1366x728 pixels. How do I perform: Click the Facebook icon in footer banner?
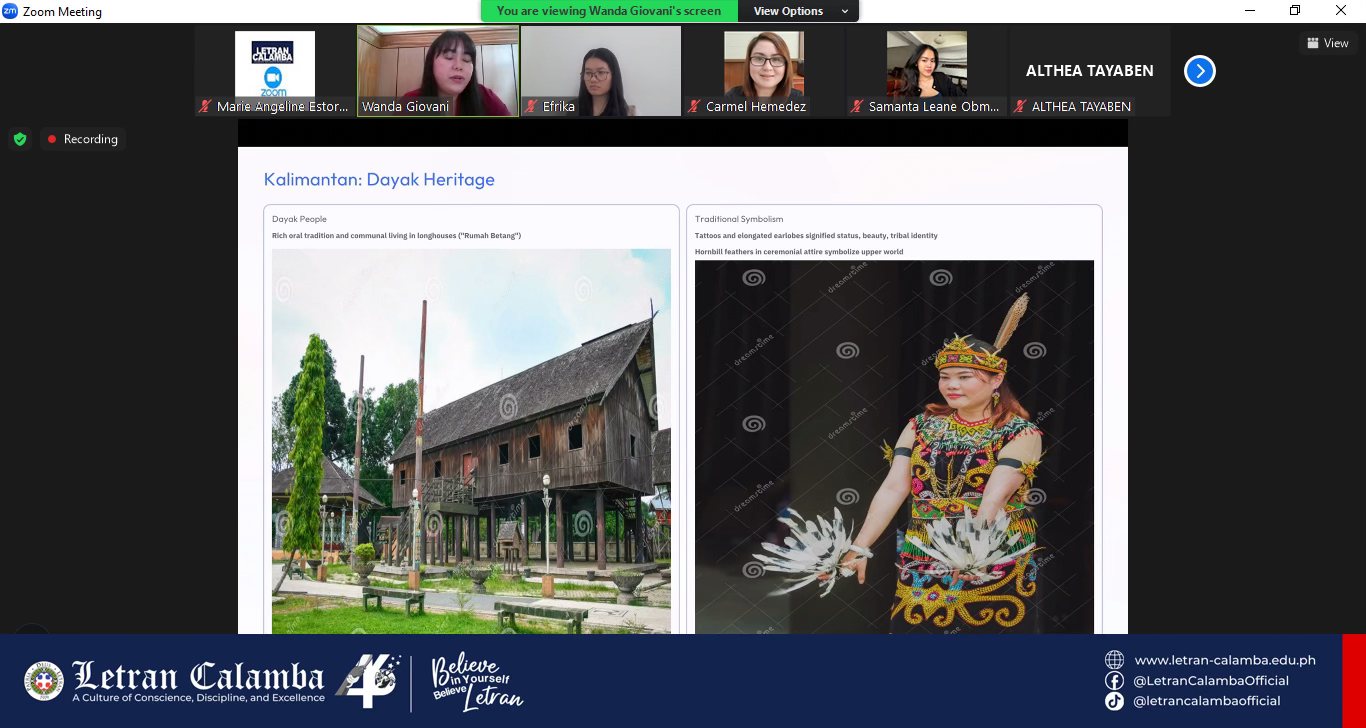[x=1114, y=680]
